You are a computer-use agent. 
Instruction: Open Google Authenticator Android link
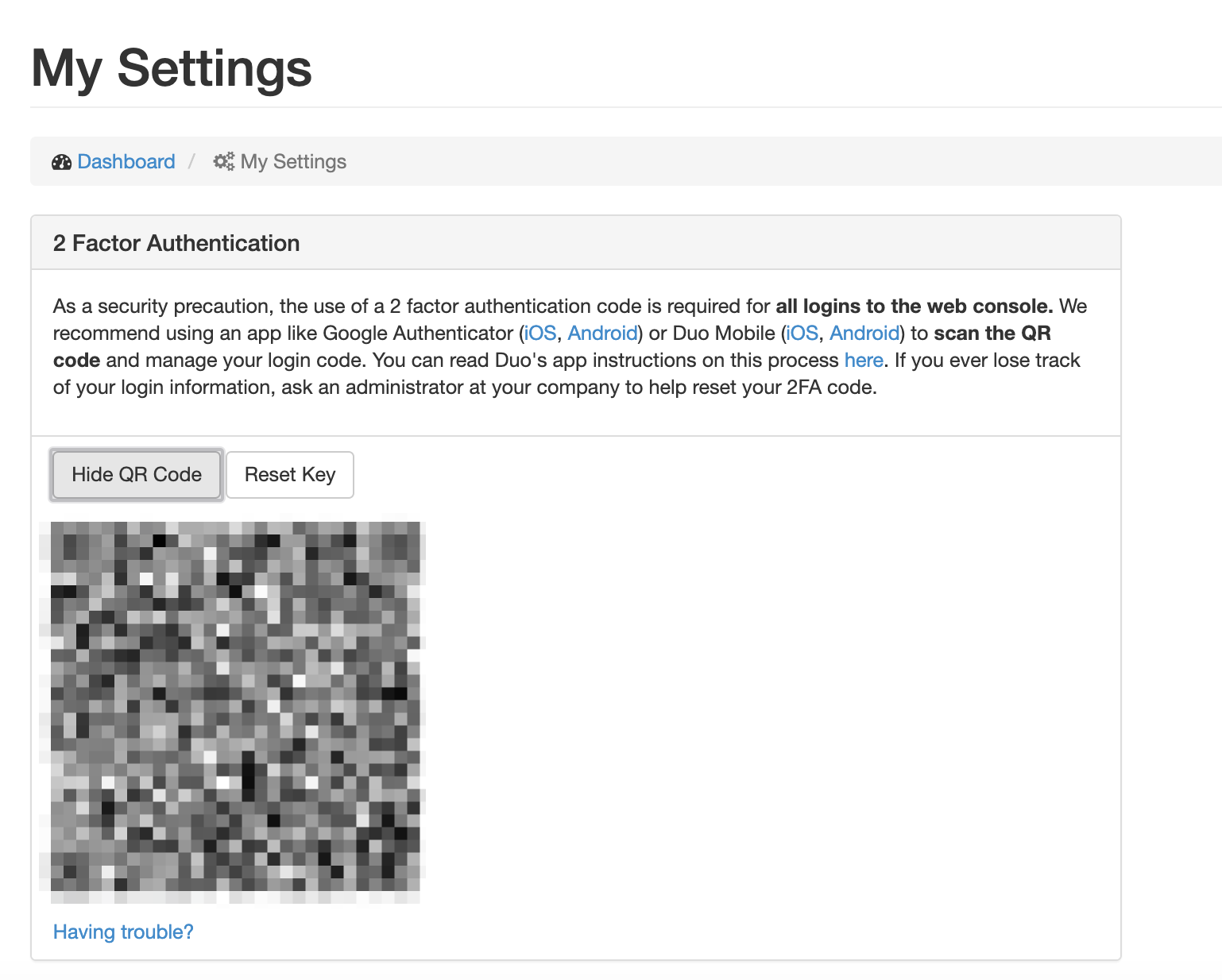click(x=602, y=334)
